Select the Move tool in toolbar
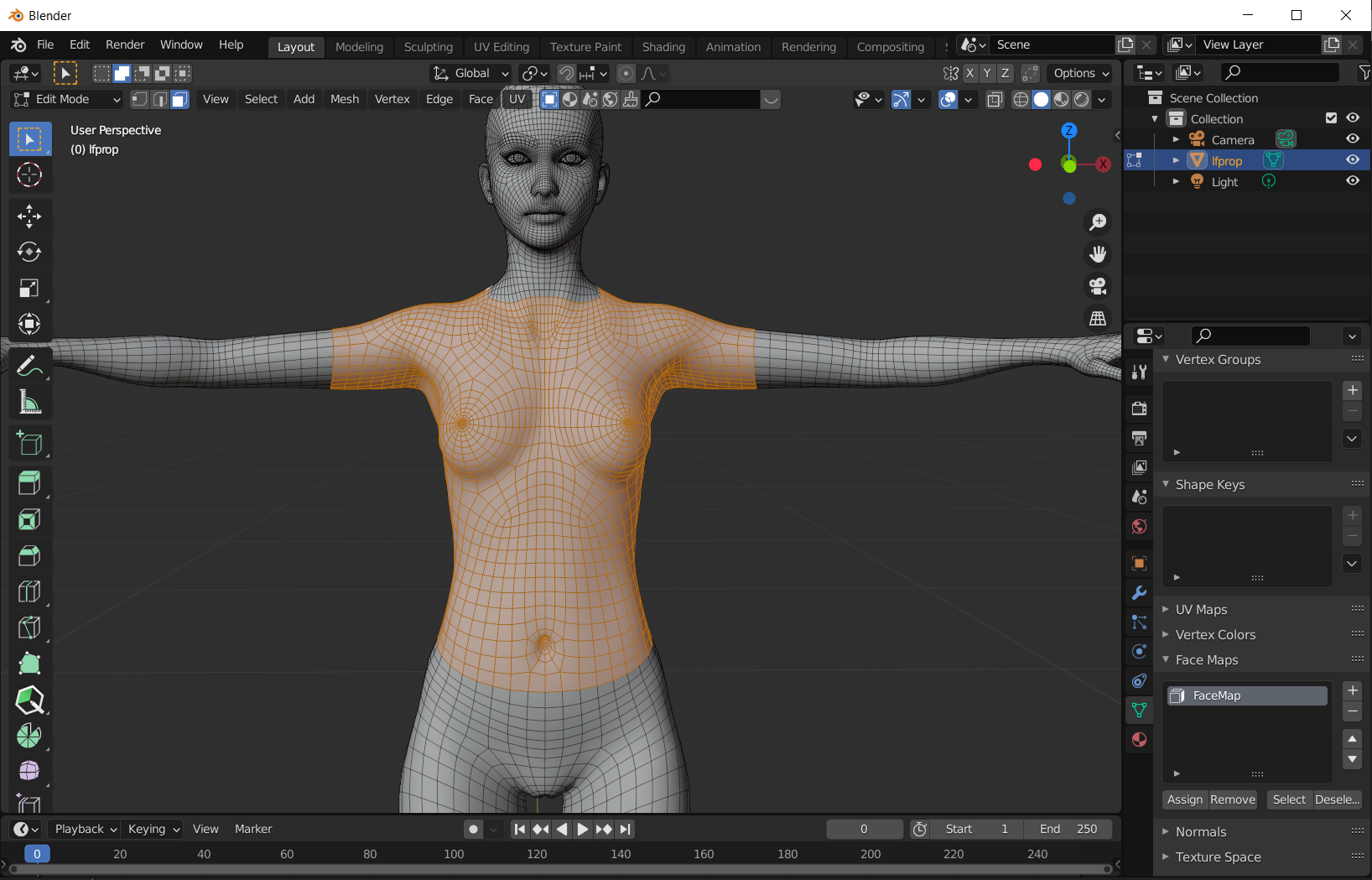 point(29,216)
